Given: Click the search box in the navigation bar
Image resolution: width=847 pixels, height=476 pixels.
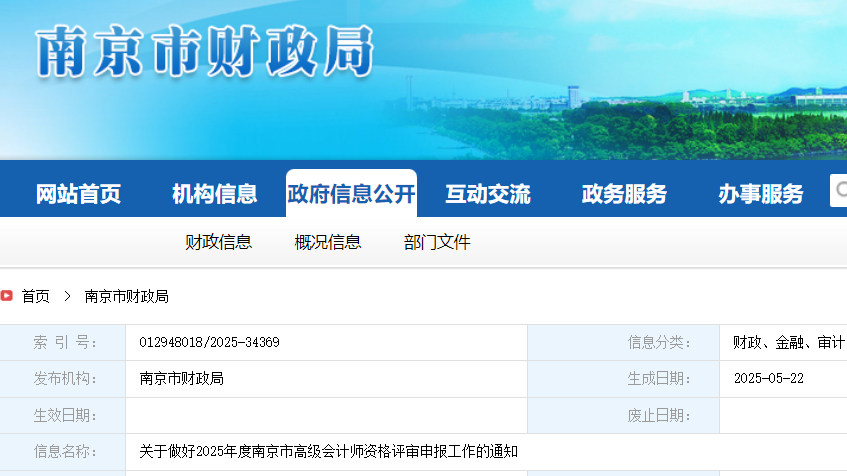Looking at the screenshot, I should (838, 190).
